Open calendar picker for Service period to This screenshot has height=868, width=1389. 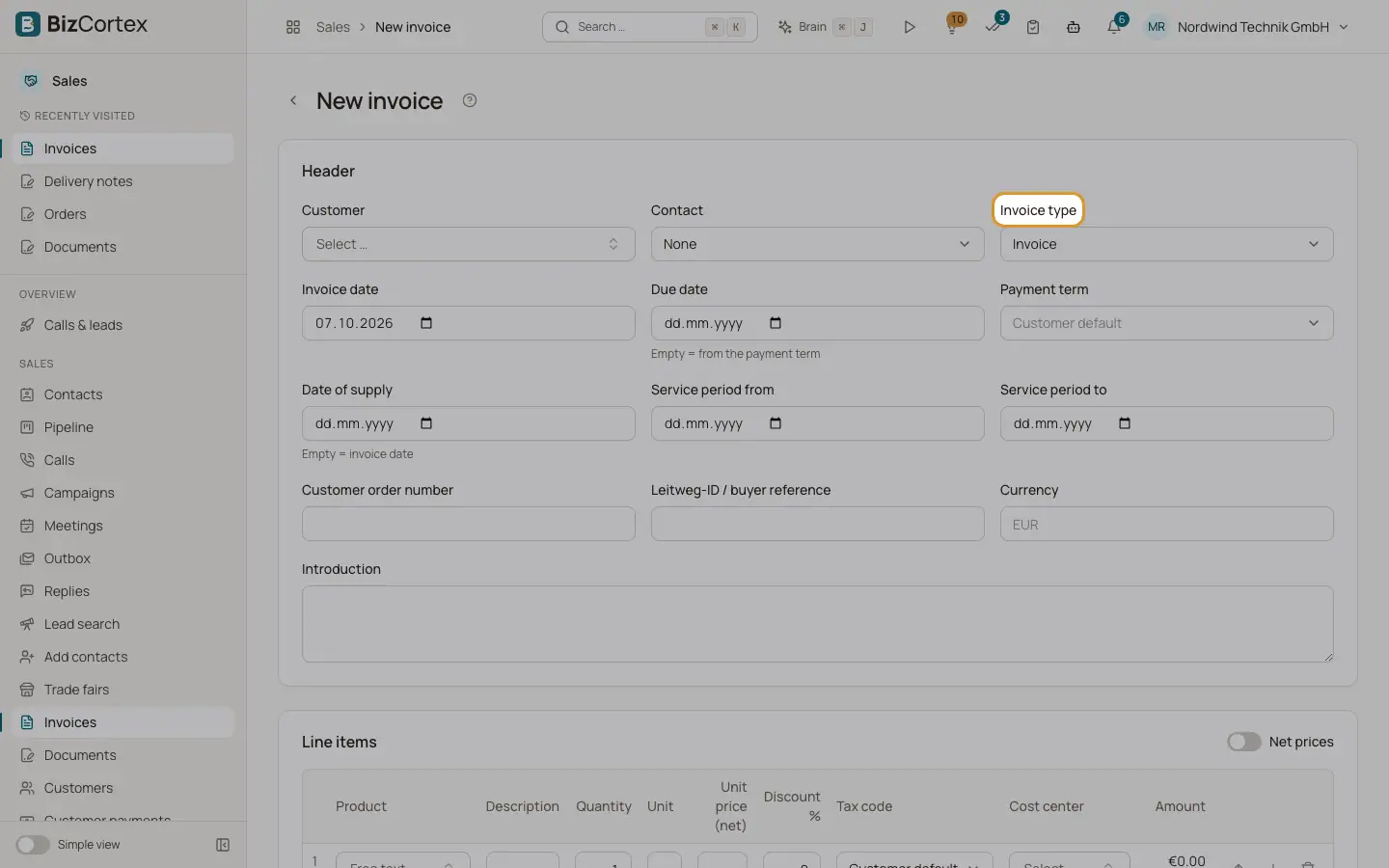1125,423
